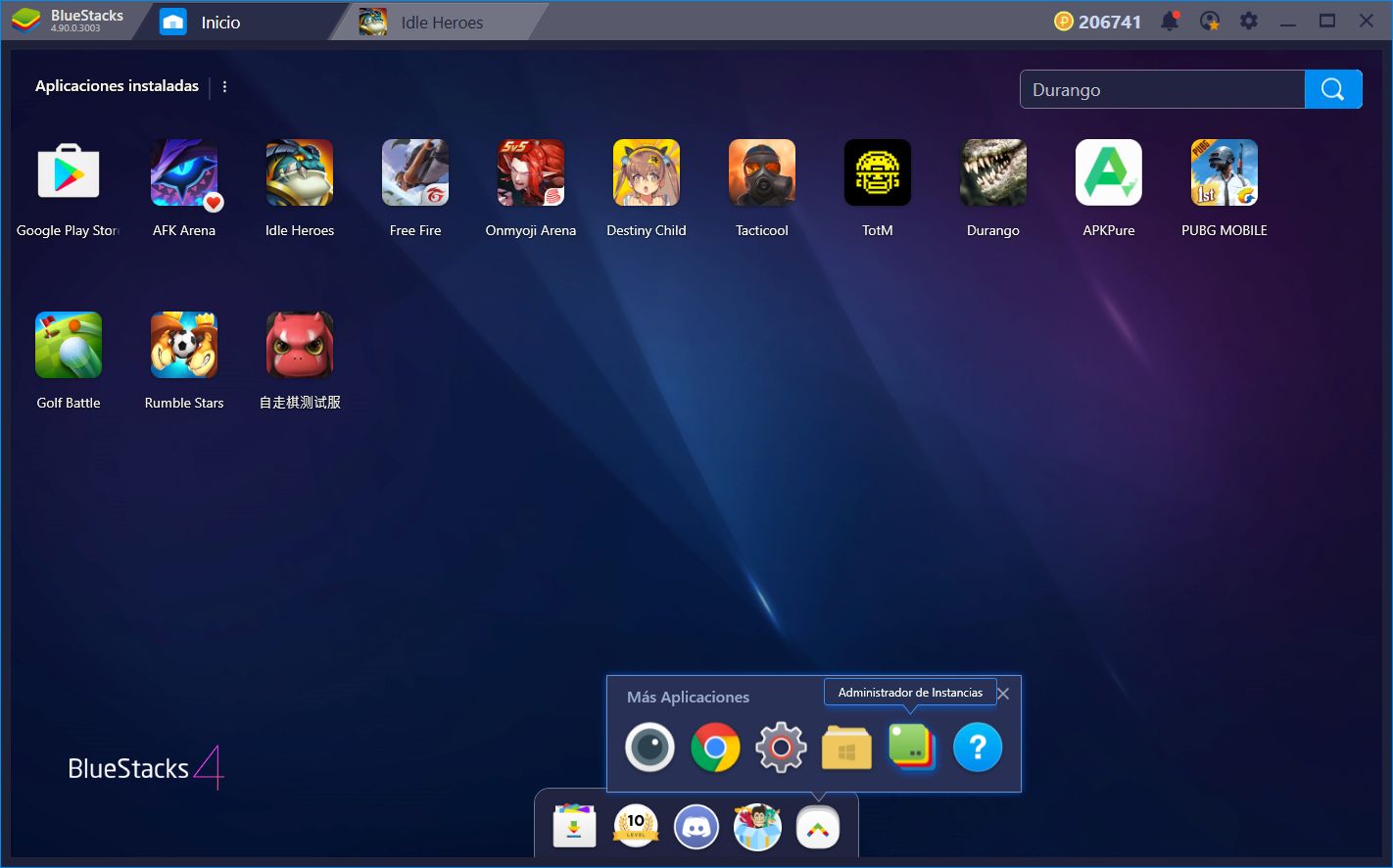Launch PUBG MOBILE
Image resolution: width=1393 pixels, height=868 pixels.
coord(1225,172)
